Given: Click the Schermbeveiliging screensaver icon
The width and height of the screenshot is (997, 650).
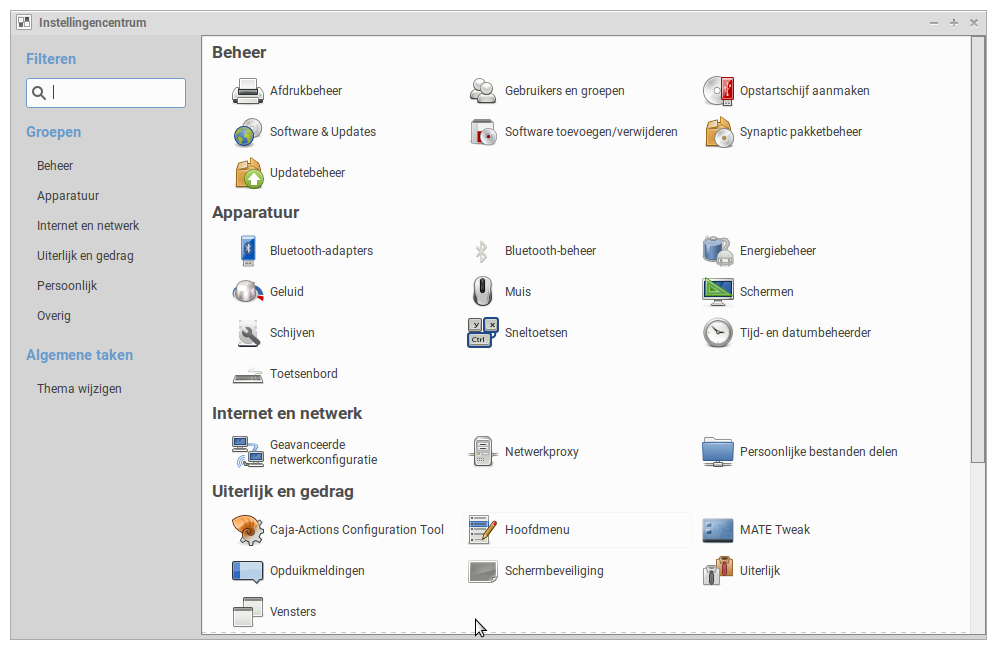Looking at the screenshot, I should click(483, 571).
